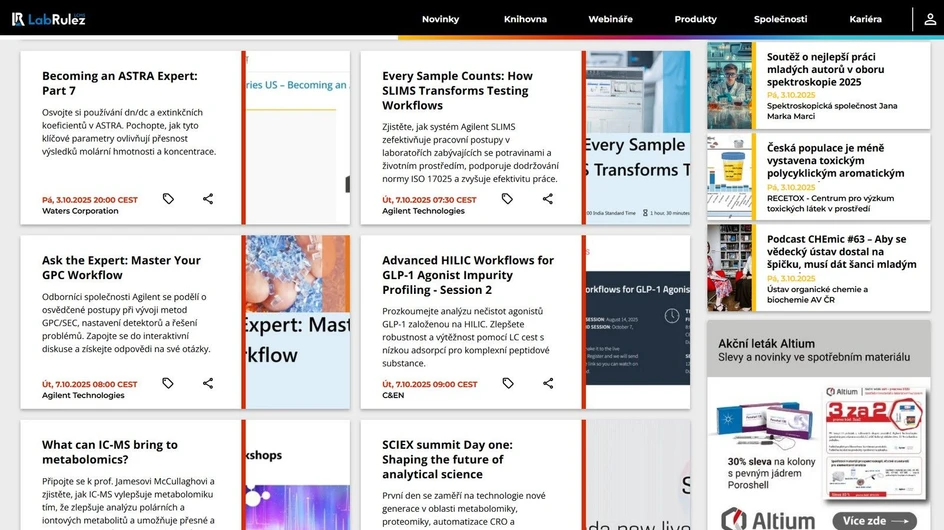Open Česká populace je méně vystavena article
944x530 pixels.
(836, 160)
